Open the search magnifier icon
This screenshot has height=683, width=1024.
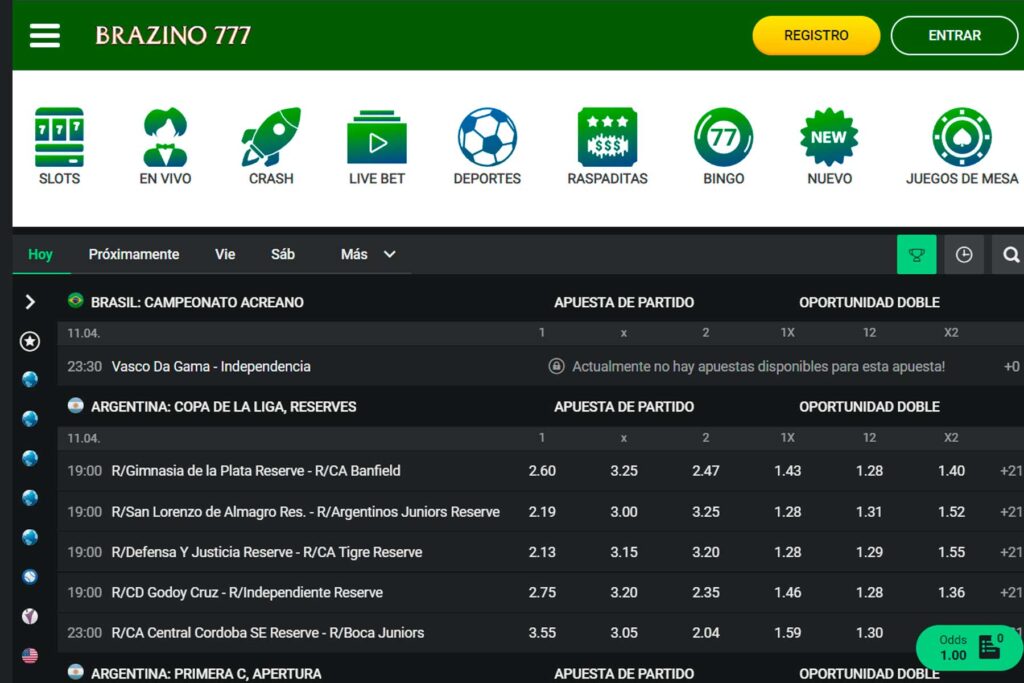click(x=1010, y=255)
